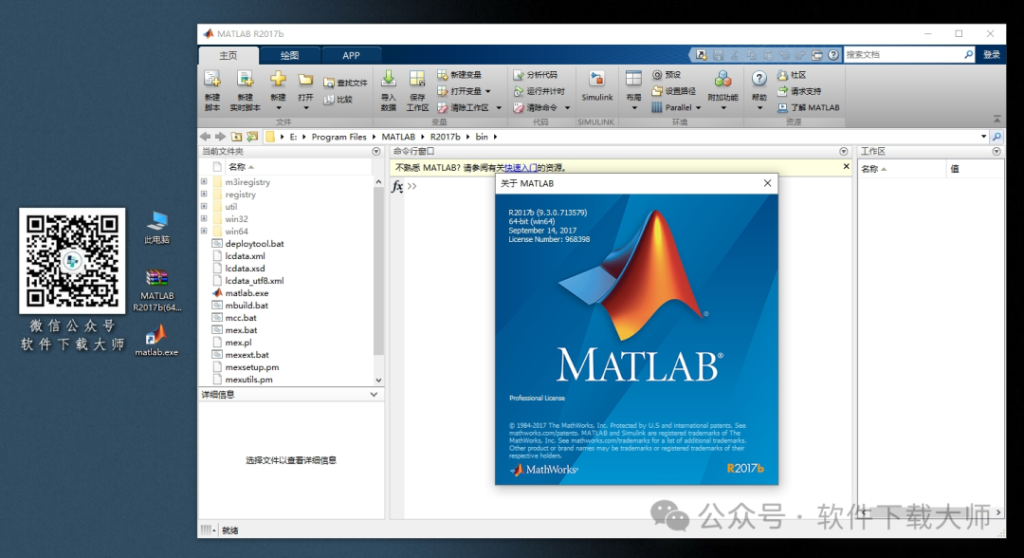
Task: Run 分析代码 analyze code
Action: [x=536, y=75]
